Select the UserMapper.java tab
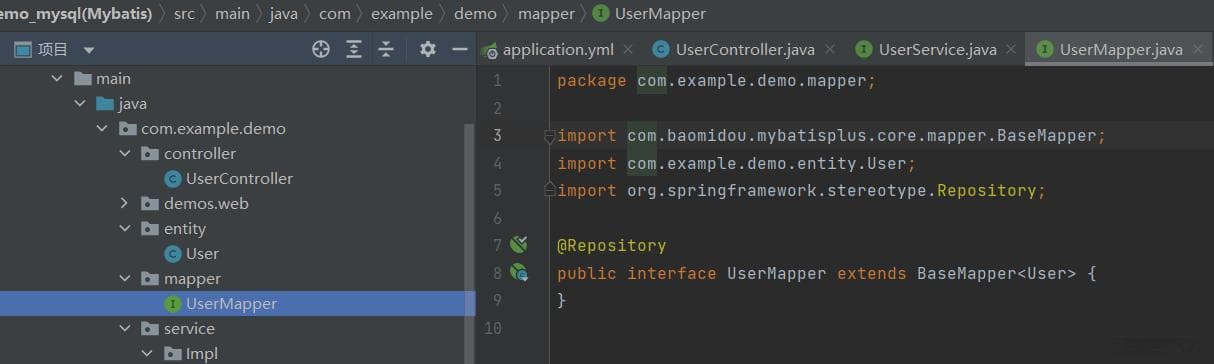Viewport: 1214px width, 364px height. tap(1121, 49)
